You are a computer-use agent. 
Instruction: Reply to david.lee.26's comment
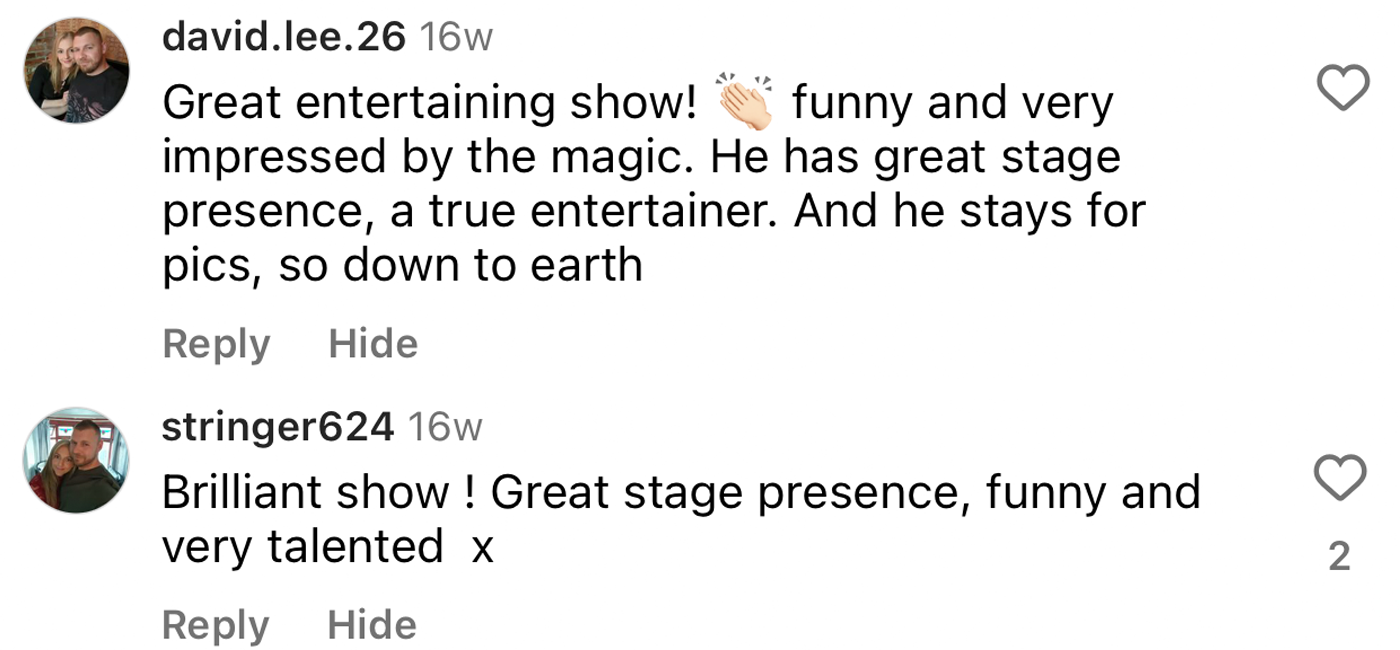216,344
